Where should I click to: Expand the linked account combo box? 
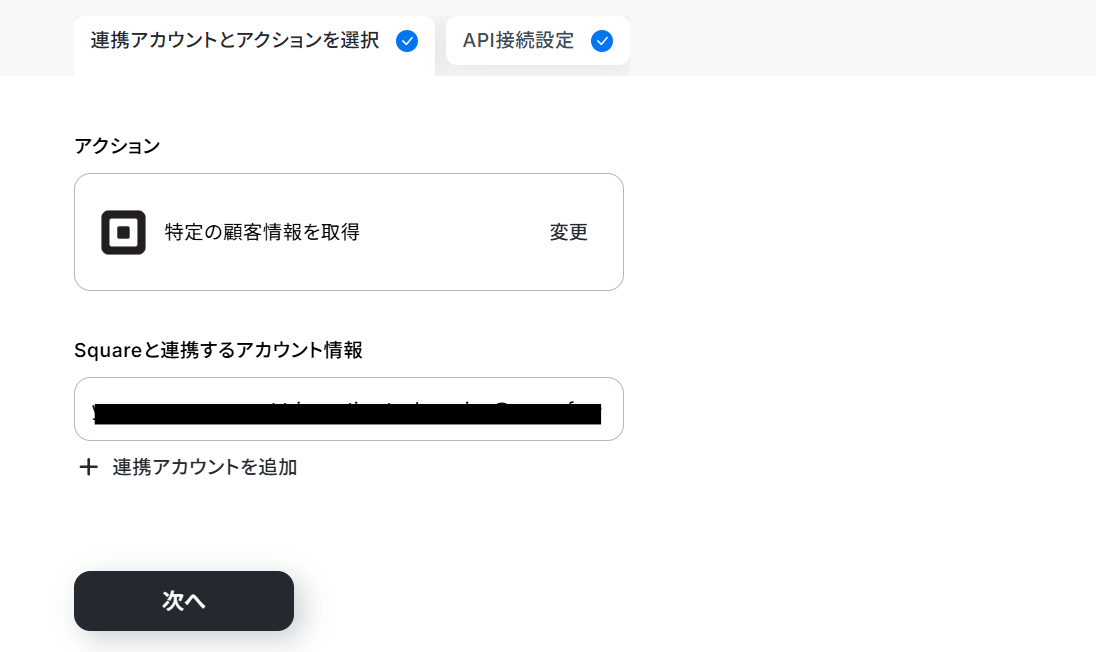tap(349, 409)
